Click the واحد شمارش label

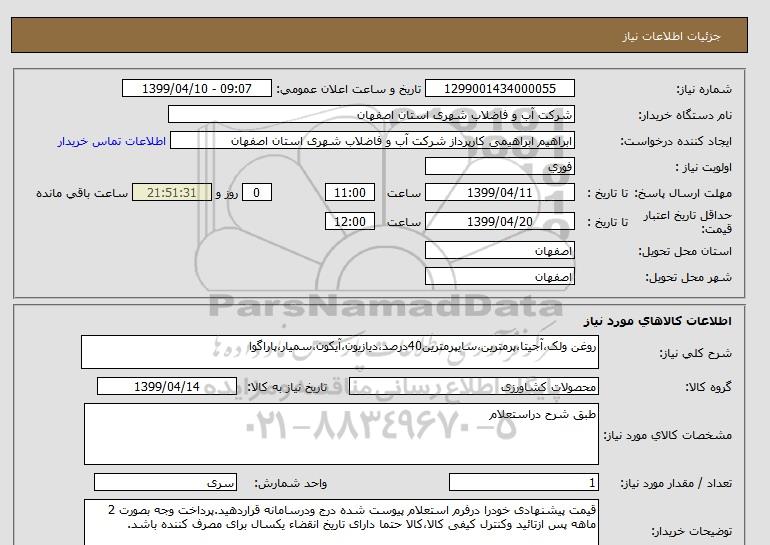(291, 484)
